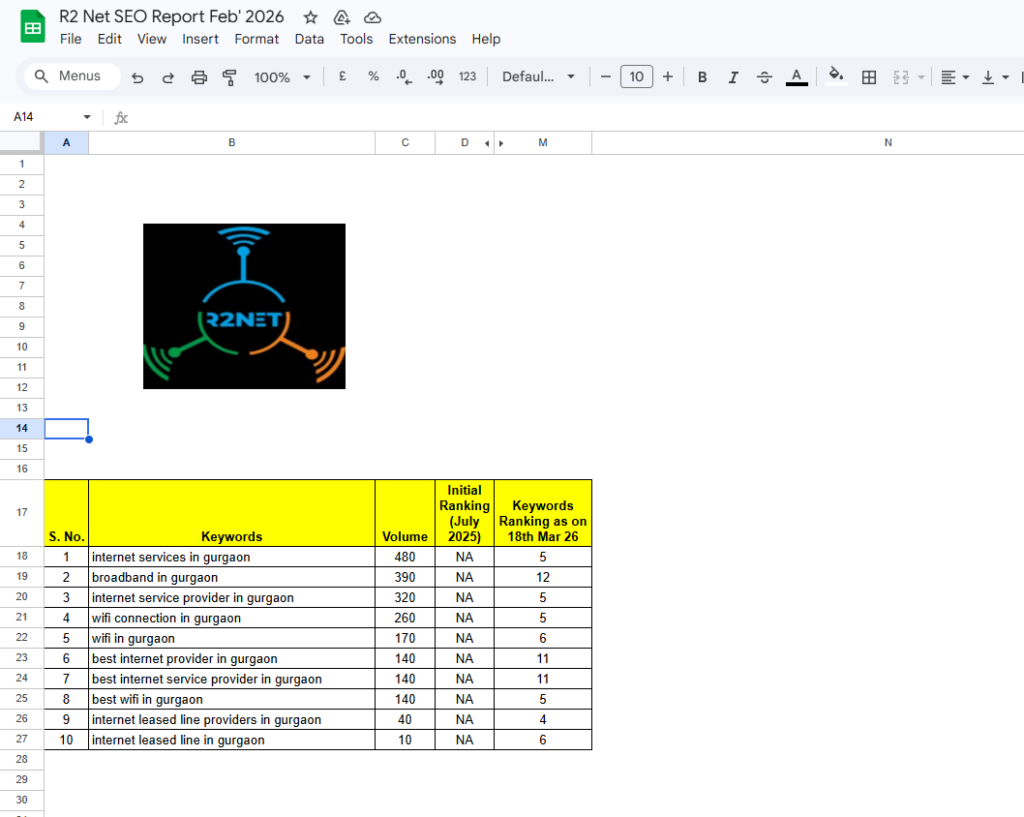This screenshot has height=817, width=1024.
Task: Click the Print icon
Action: [199, 77]
